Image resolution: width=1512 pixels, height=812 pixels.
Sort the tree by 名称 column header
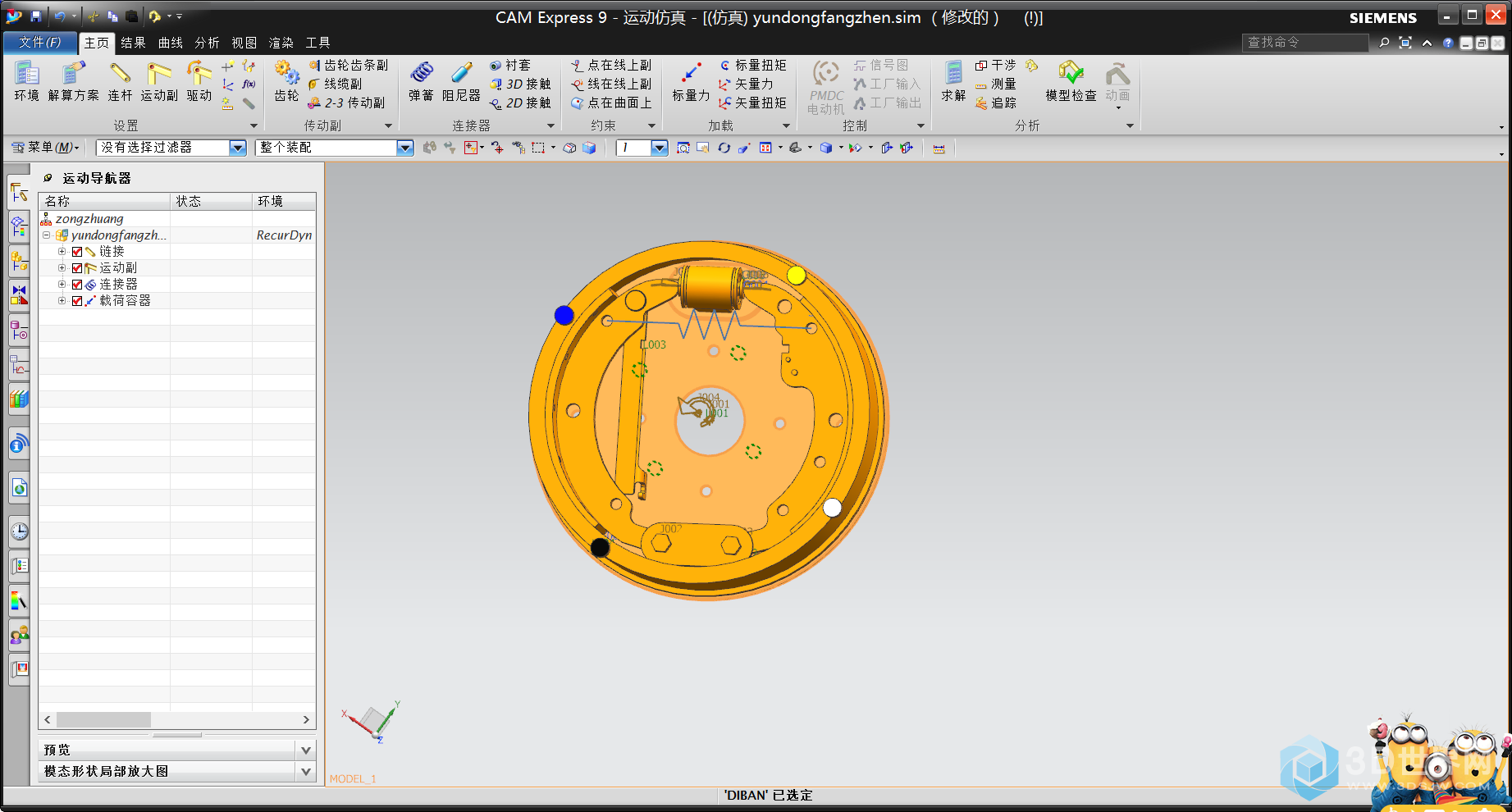104,201
